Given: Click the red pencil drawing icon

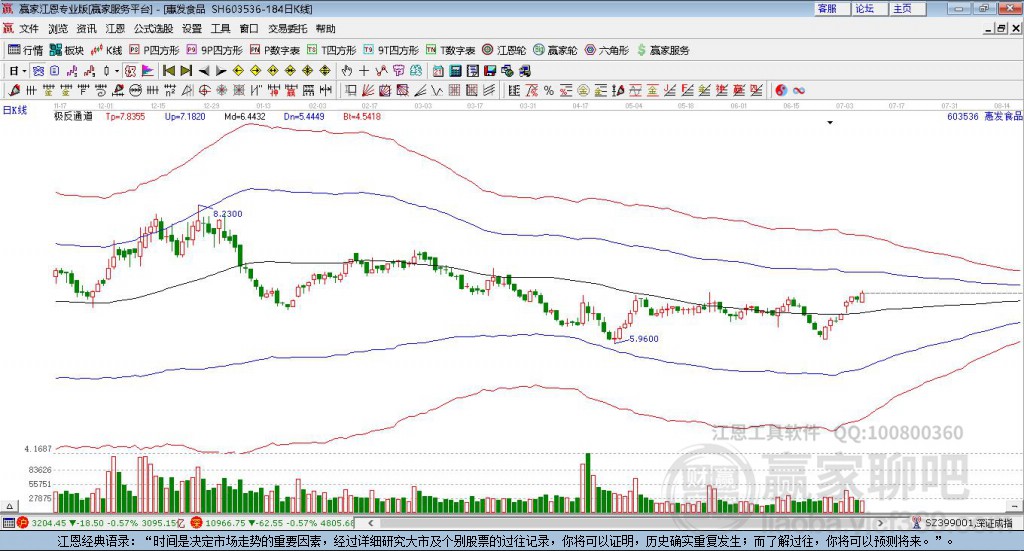Looking at the screenshot, I should [14, 90].
